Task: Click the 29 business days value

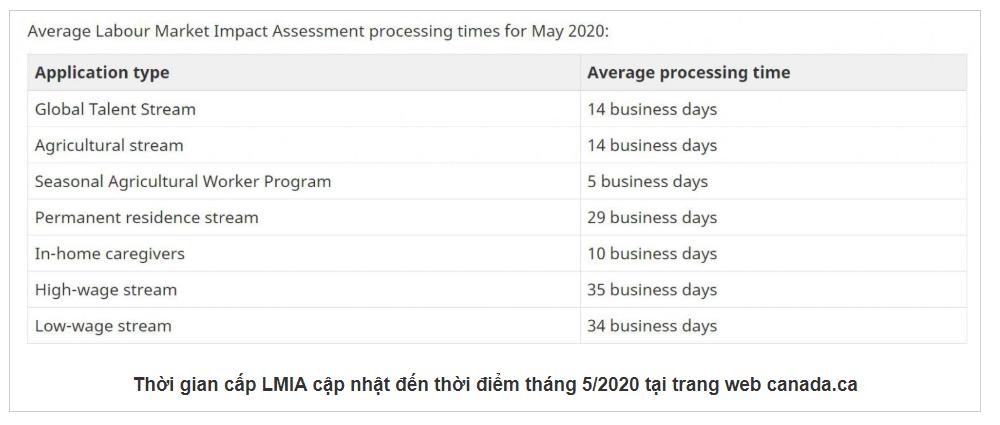Action: pos(652,218)
